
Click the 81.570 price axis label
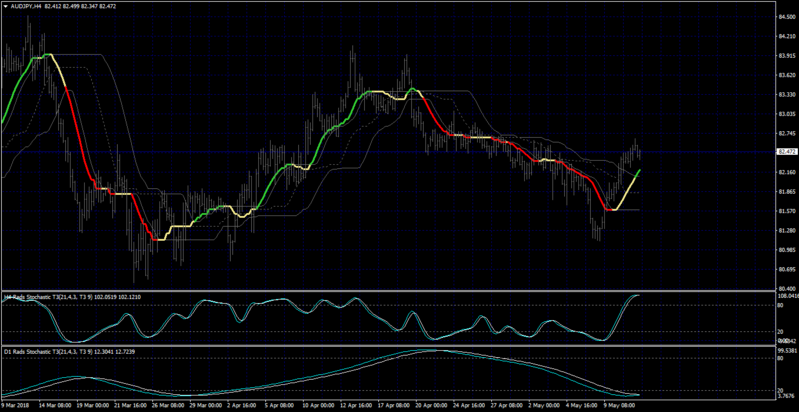(x=787, y=211)
